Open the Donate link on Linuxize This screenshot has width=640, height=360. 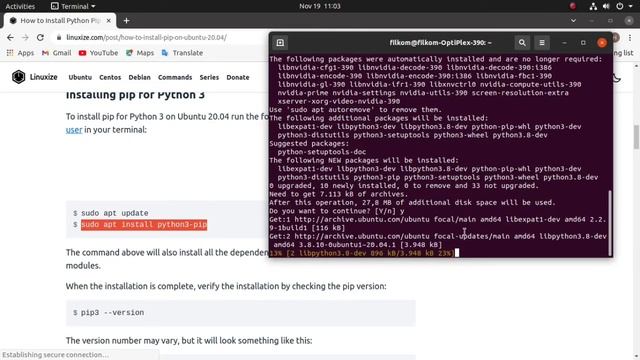pos(238,77)
